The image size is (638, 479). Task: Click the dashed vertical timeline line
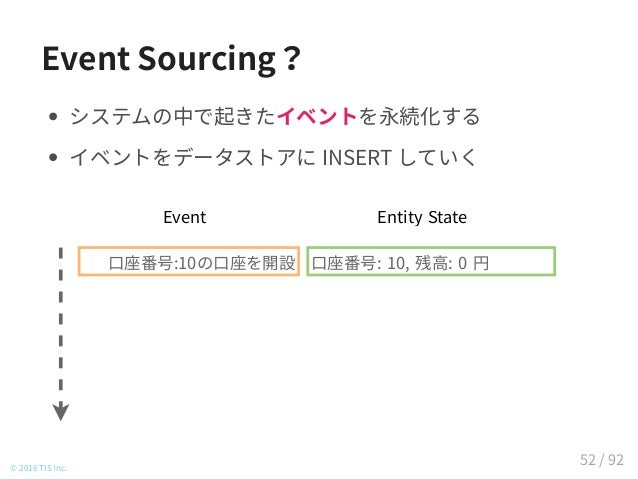point(61,326)
